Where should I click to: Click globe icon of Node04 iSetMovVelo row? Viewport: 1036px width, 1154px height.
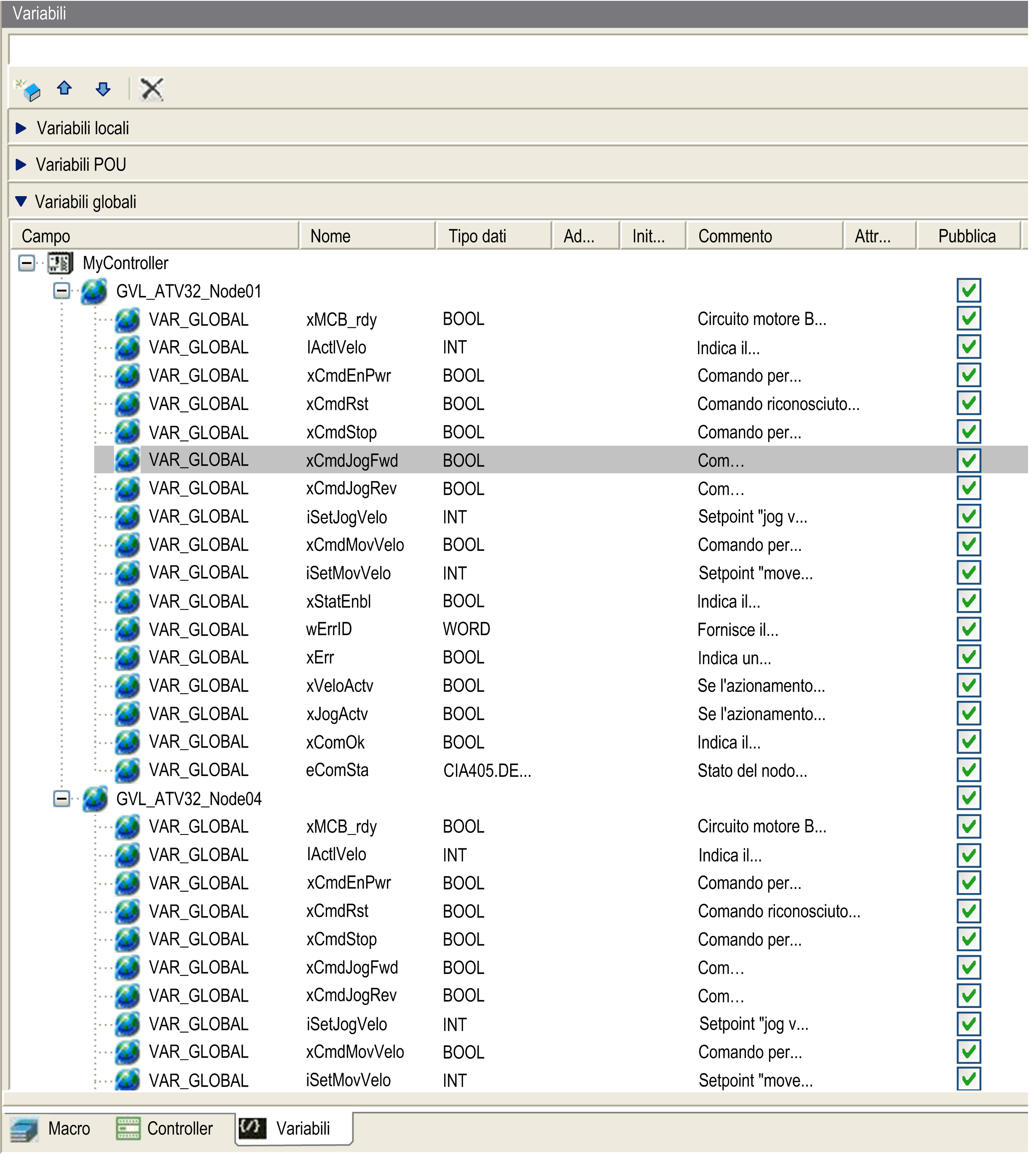click(128, 1080)
